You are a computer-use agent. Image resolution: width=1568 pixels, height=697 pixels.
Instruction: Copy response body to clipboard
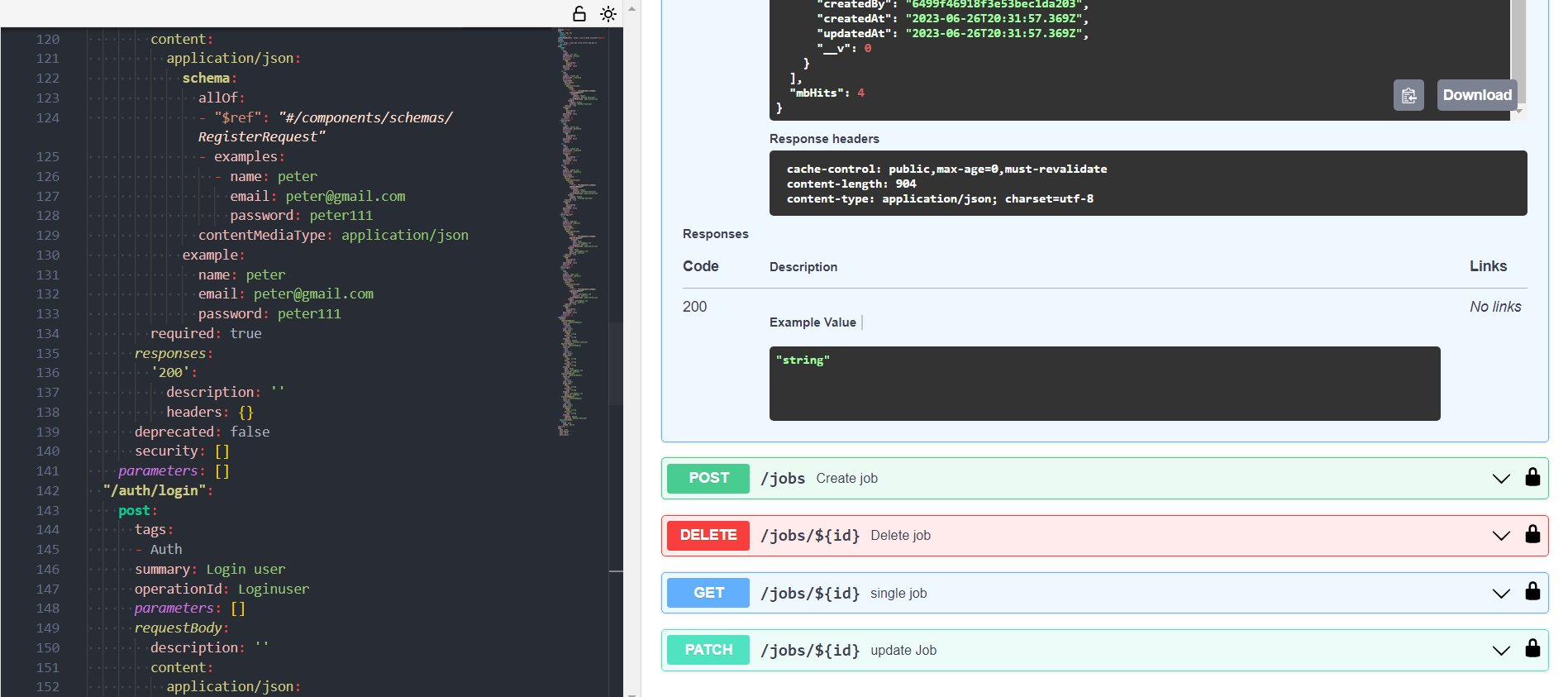(x=1408, y=95)
